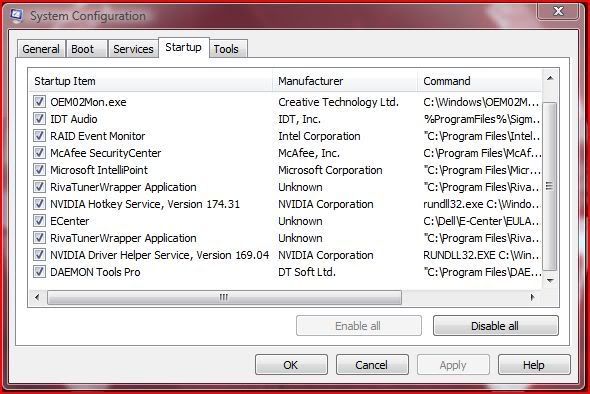Confirm with the OK button
Image resolution: width=590 pixels, height=394 pixels.
click(291, 365)
